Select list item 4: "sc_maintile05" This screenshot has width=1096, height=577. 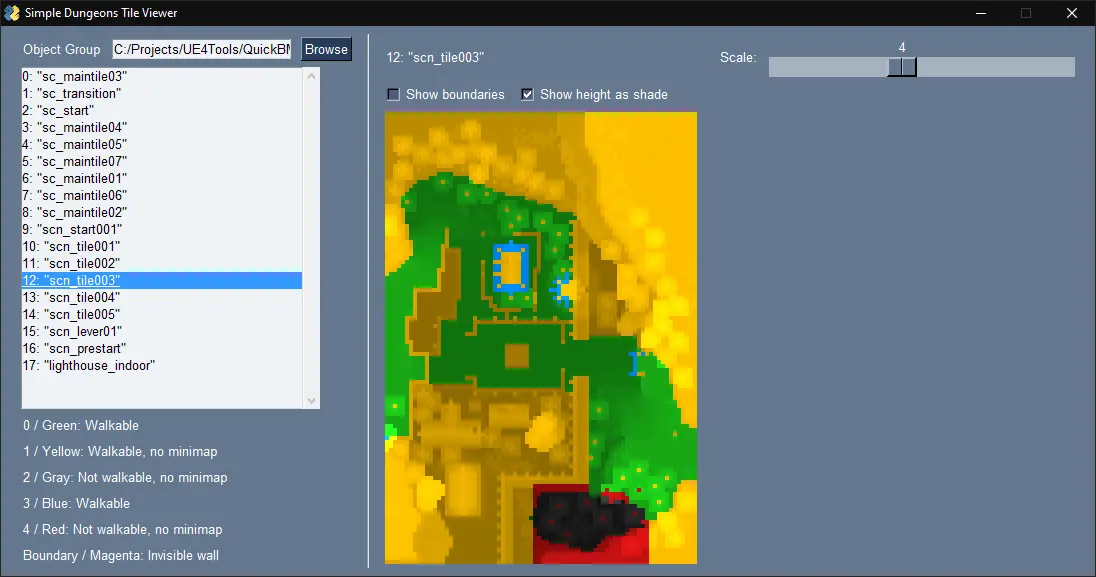(162, 145)
